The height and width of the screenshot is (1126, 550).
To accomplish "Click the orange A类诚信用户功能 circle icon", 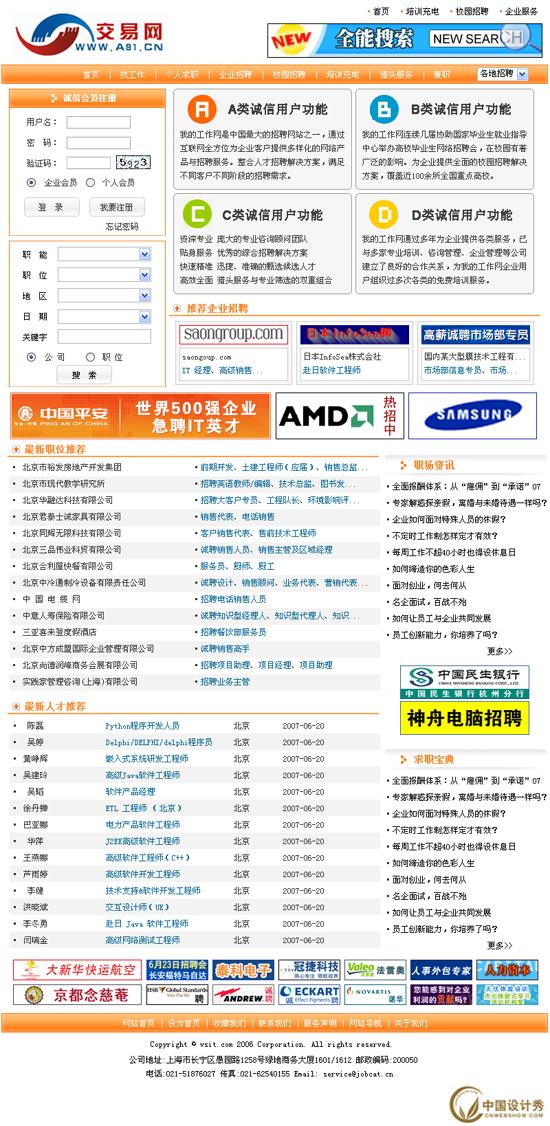I will 202,109.
